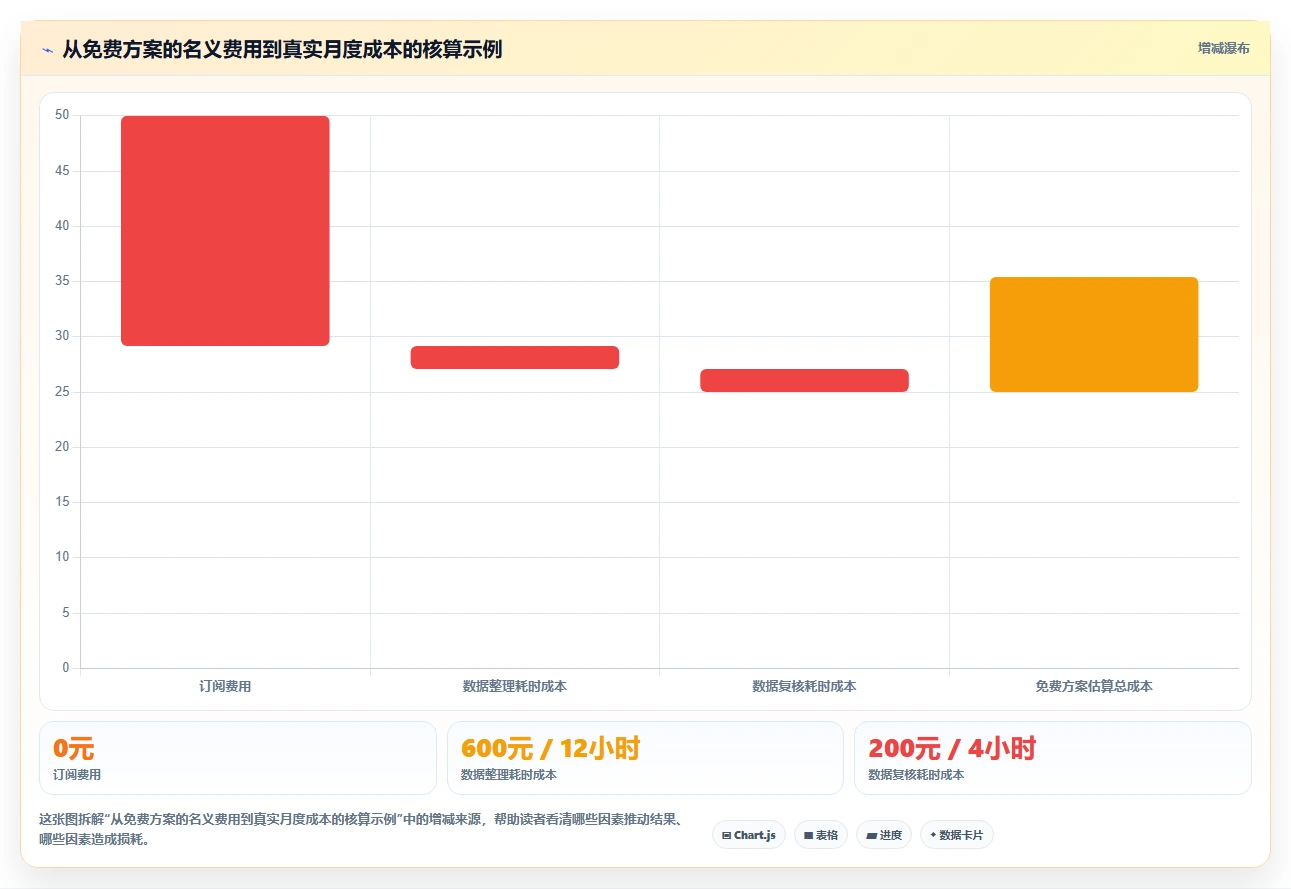Open the 200元 / 4小时 card
1291x889 pixels.
coord(1053,758)
